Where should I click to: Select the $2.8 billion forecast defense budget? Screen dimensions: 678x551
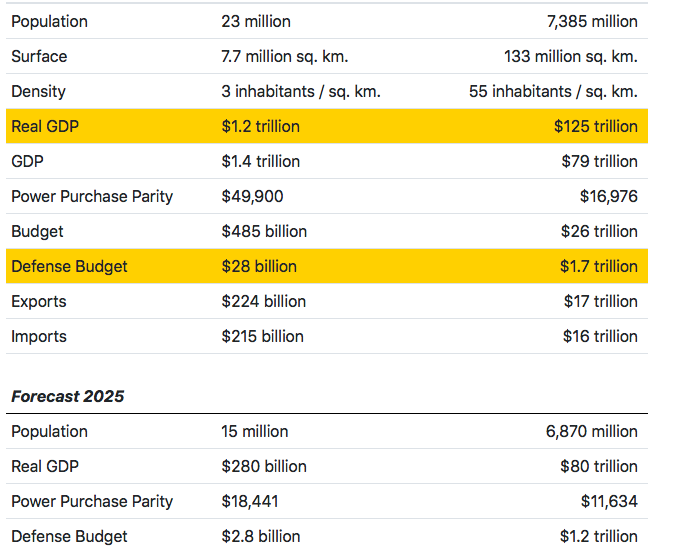pos(263,536)
